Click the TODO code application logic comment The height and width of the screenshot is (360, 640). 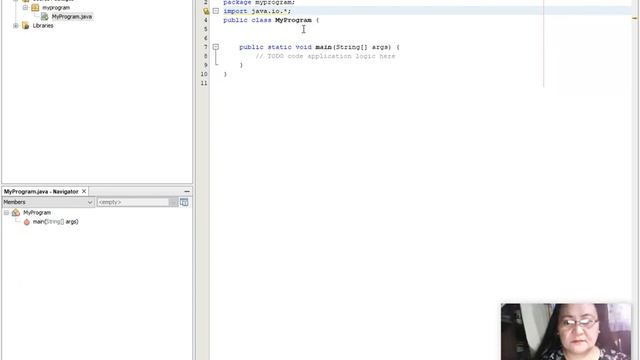[x=325, y=56]
